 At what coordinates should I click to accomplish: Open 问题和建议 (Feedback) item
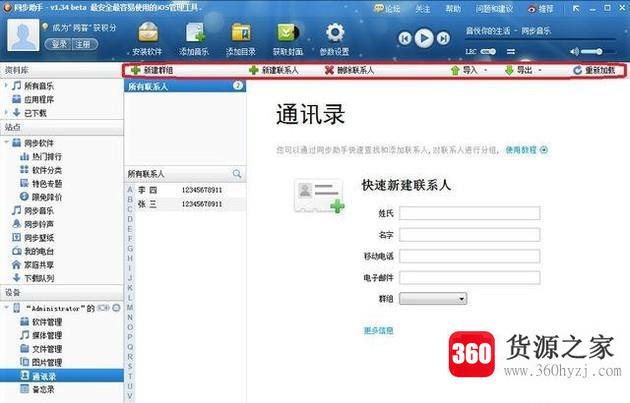click(494, 8)
